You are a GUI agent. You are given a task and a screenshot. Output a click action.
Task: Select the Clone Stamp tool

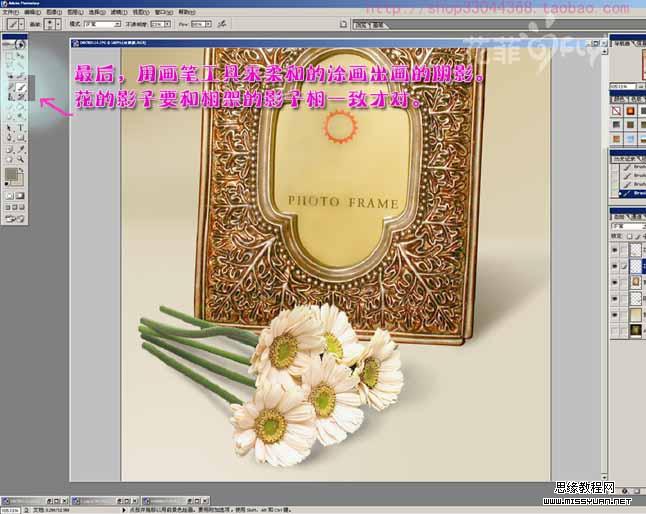pos(10,97)
